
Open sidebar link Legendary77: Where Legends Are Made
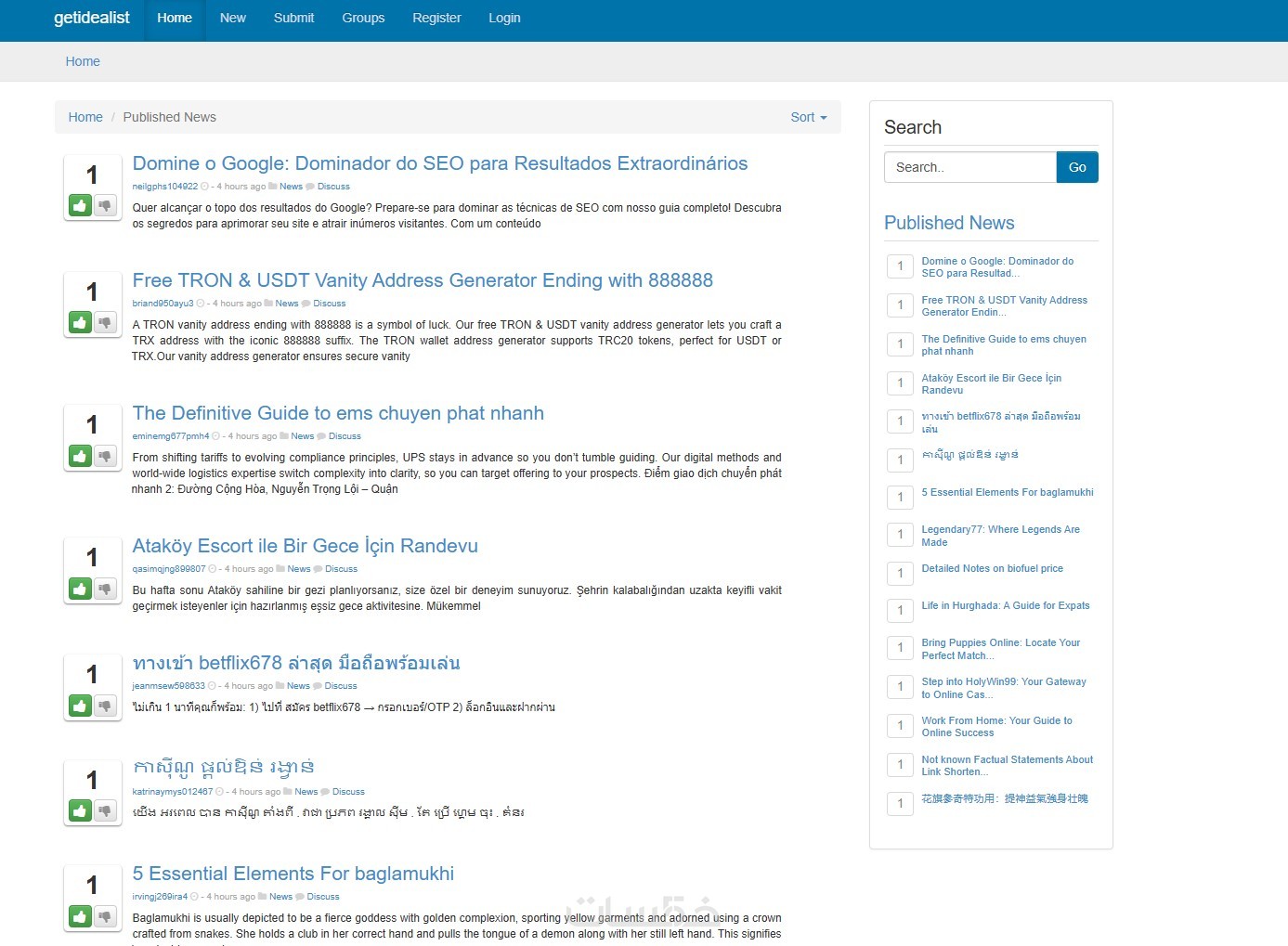[1000, 536]
